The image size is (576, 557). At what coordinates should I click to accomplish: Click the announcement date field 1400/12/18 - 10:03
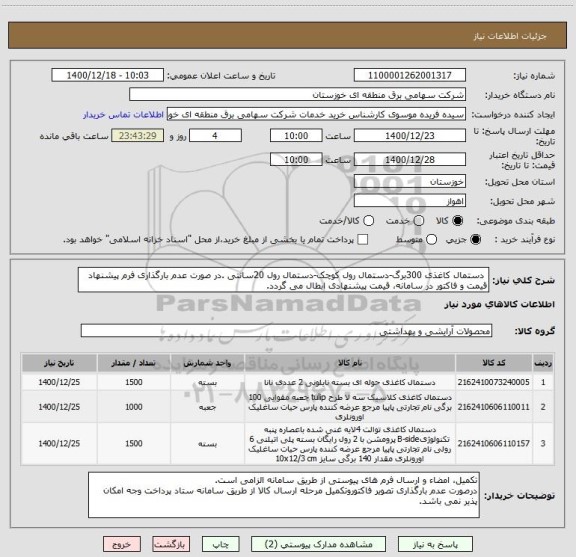pyautogui.click(x=108, y=75)
